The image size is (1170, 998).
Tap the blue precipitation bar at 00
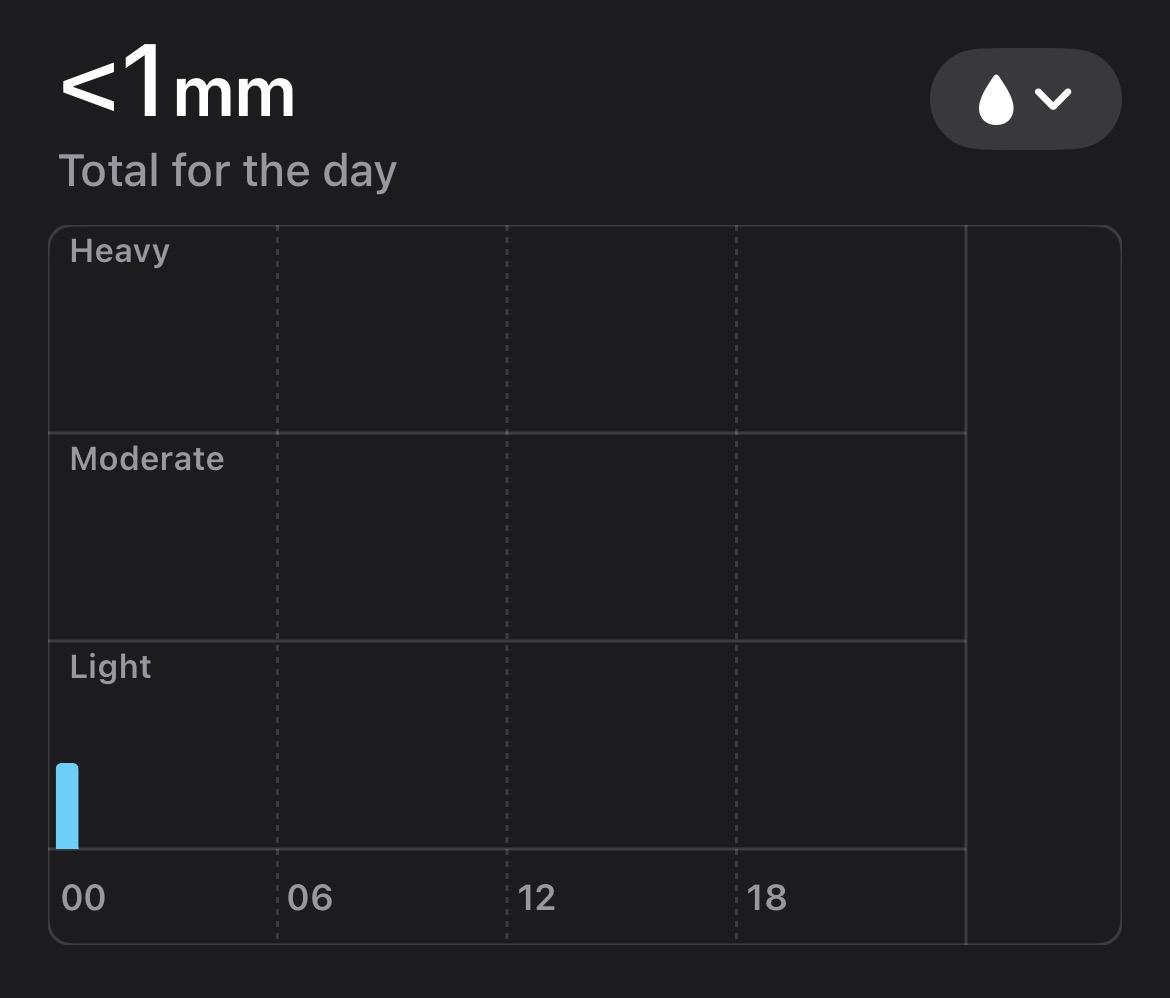(67, 806)
